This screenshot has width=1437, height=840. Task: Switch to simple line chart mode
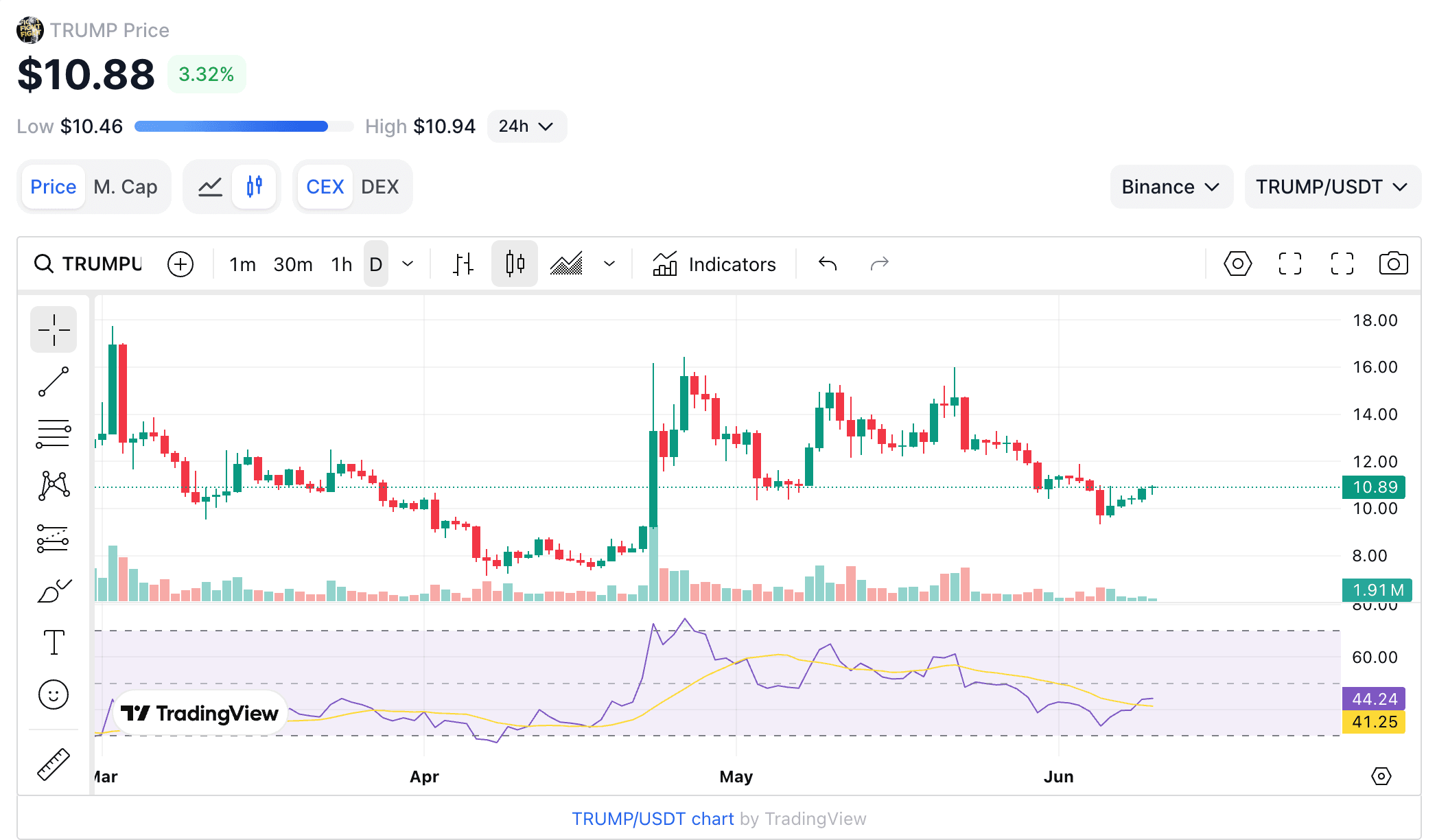point(210,187)
